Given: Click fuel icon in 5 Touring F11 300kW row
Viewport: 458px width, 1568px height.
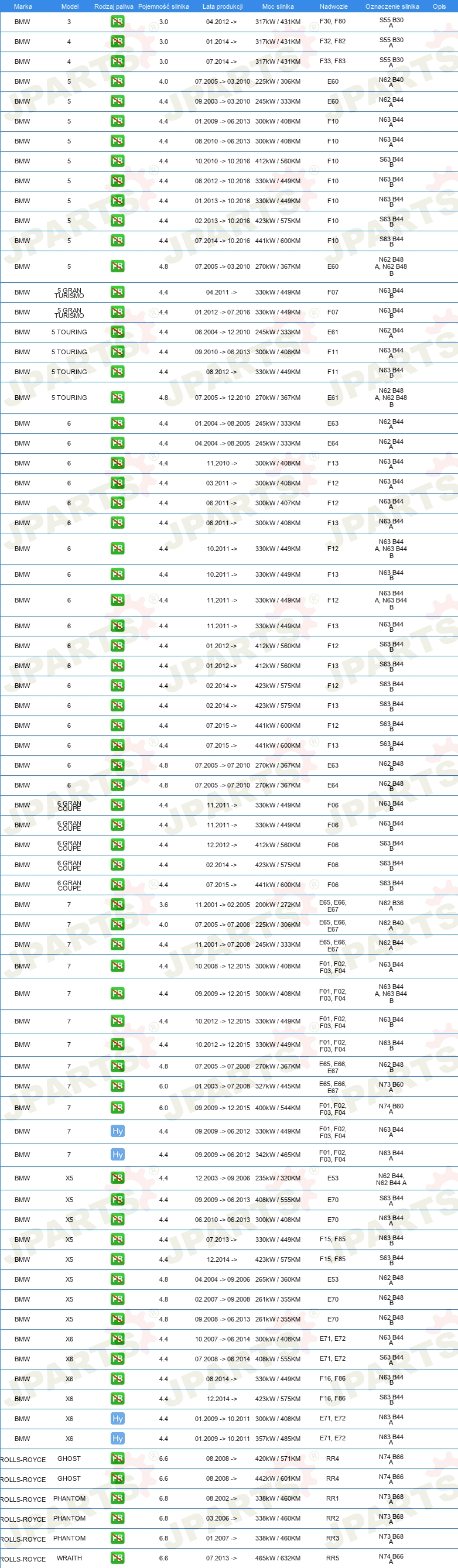Looking at the screenshot, I should [118, 352].
